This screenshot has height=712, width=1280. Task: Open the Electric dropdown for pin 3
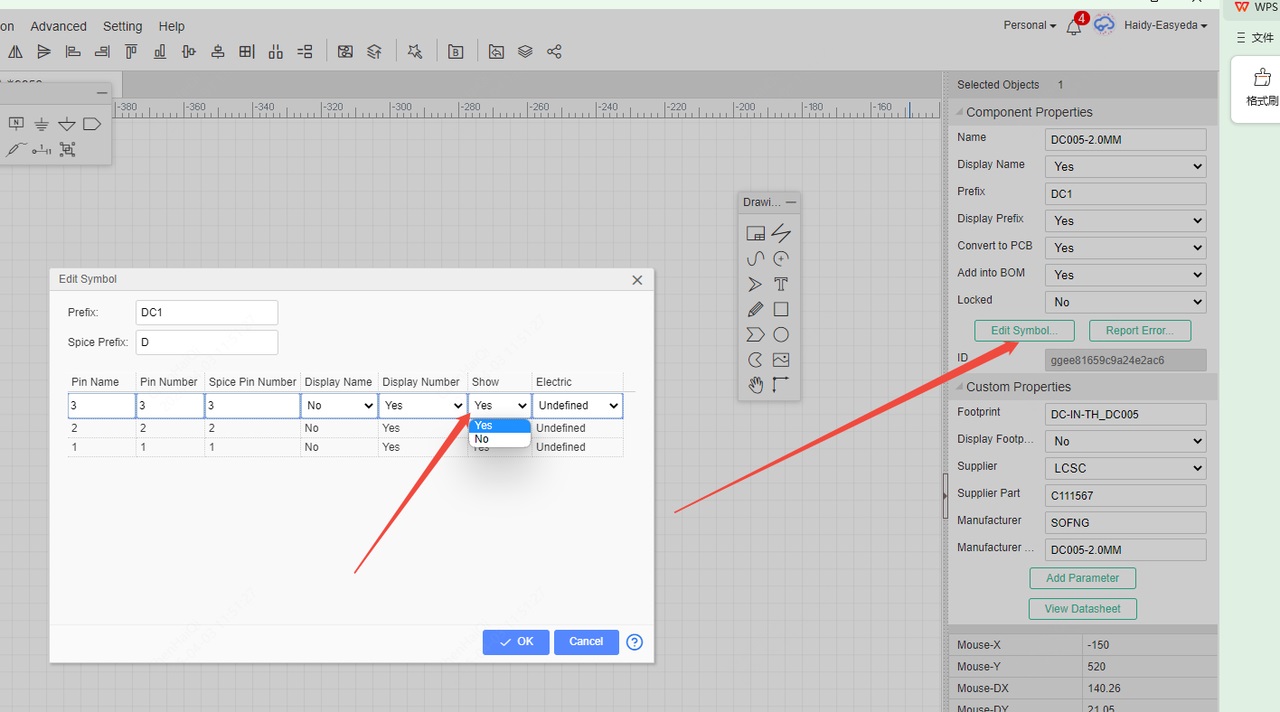pos(577,406)
